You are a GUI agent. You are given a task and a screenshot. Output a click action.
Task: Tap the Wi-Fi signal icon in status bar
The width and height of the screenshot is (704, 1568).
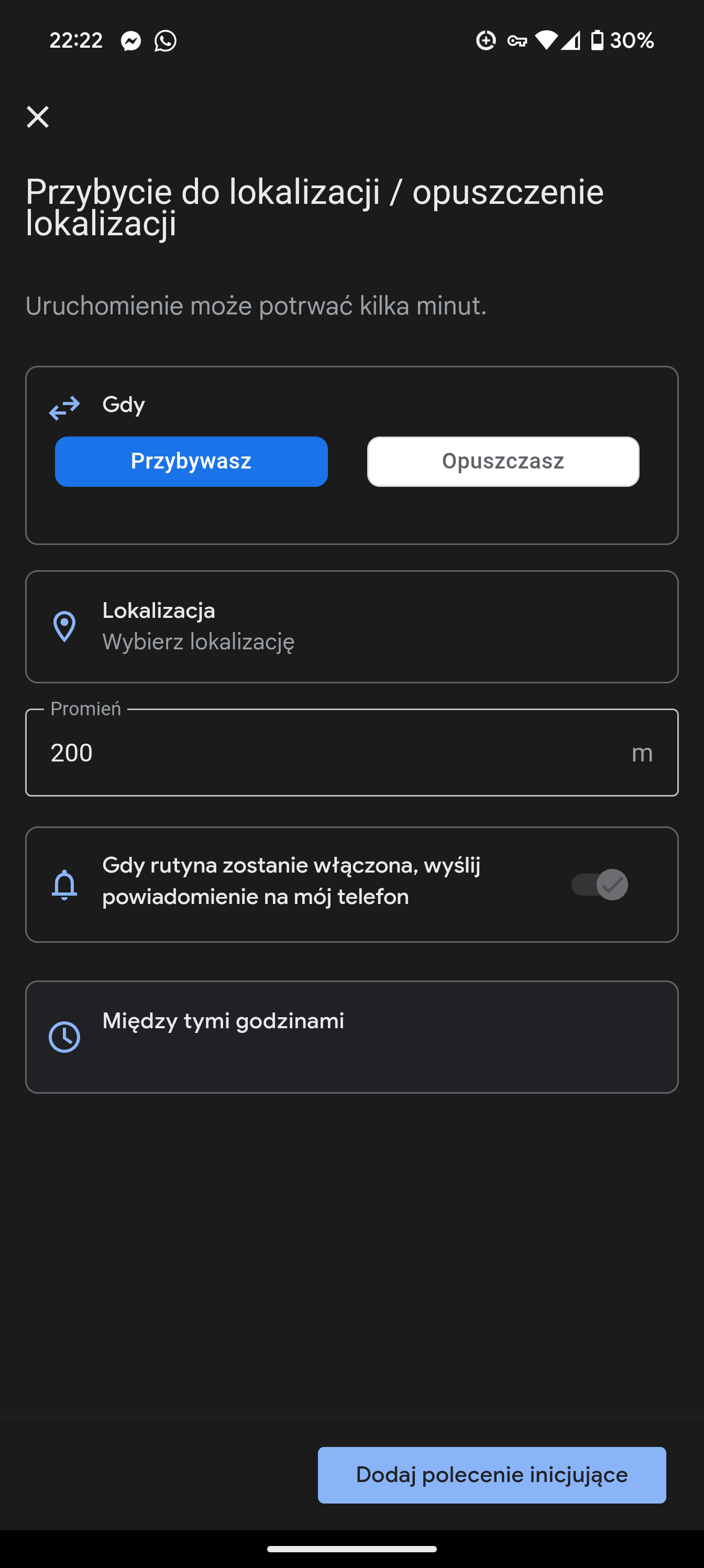tap(546, 40)
